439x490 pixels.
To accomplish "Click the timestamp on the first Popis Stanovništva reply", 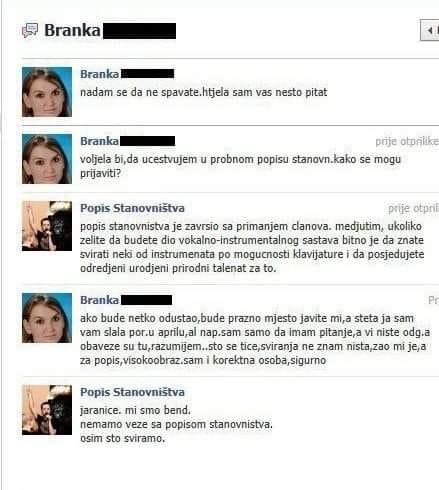I will pos(413,209).
